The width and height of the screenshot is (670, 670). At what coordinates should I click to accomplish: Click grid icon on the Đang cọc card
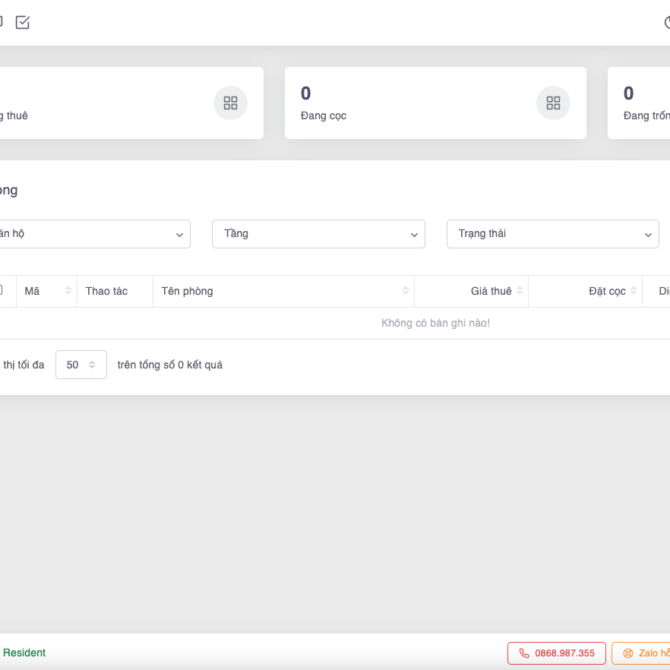pos(553,103)
